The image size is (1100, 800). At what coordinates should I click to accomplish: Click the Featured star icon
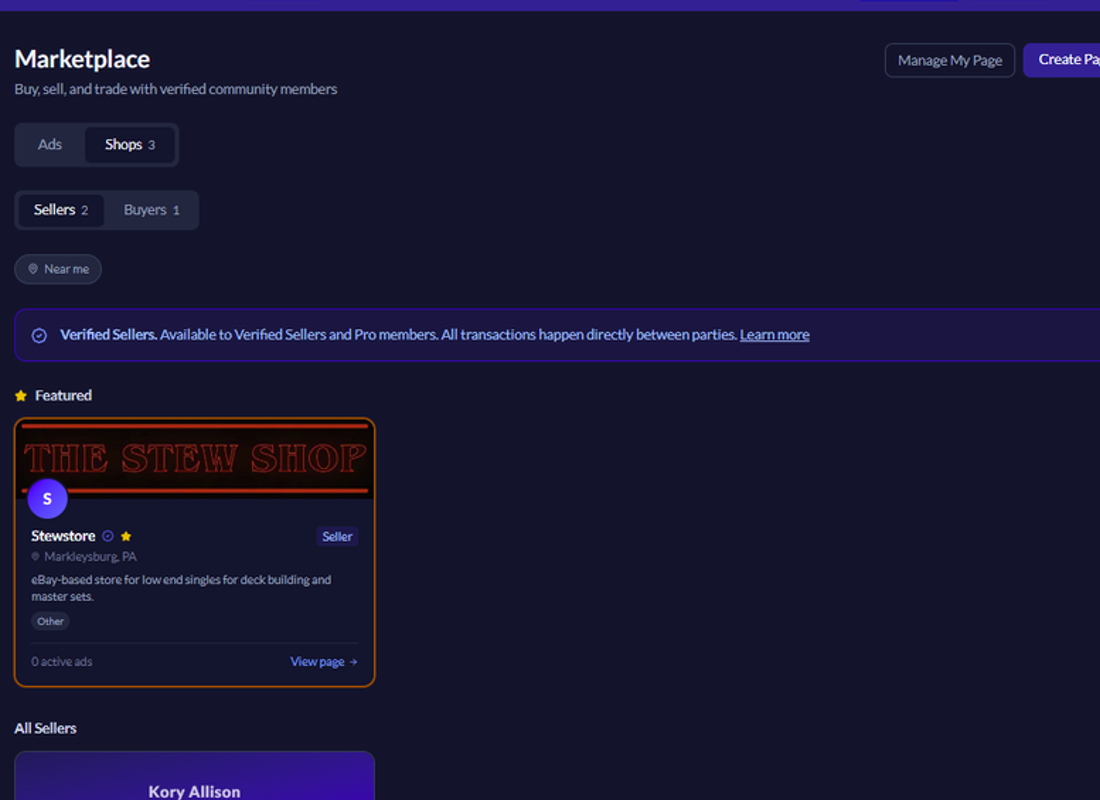pos(21,396)
